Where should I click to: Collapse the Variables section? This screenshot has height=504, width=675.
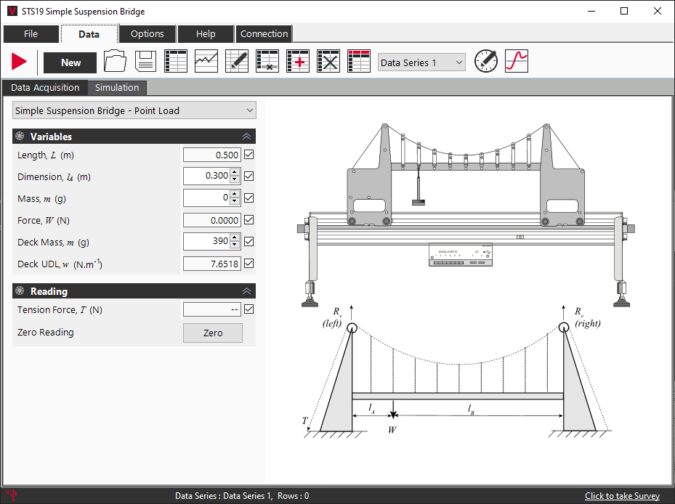[x=246, y=136]
